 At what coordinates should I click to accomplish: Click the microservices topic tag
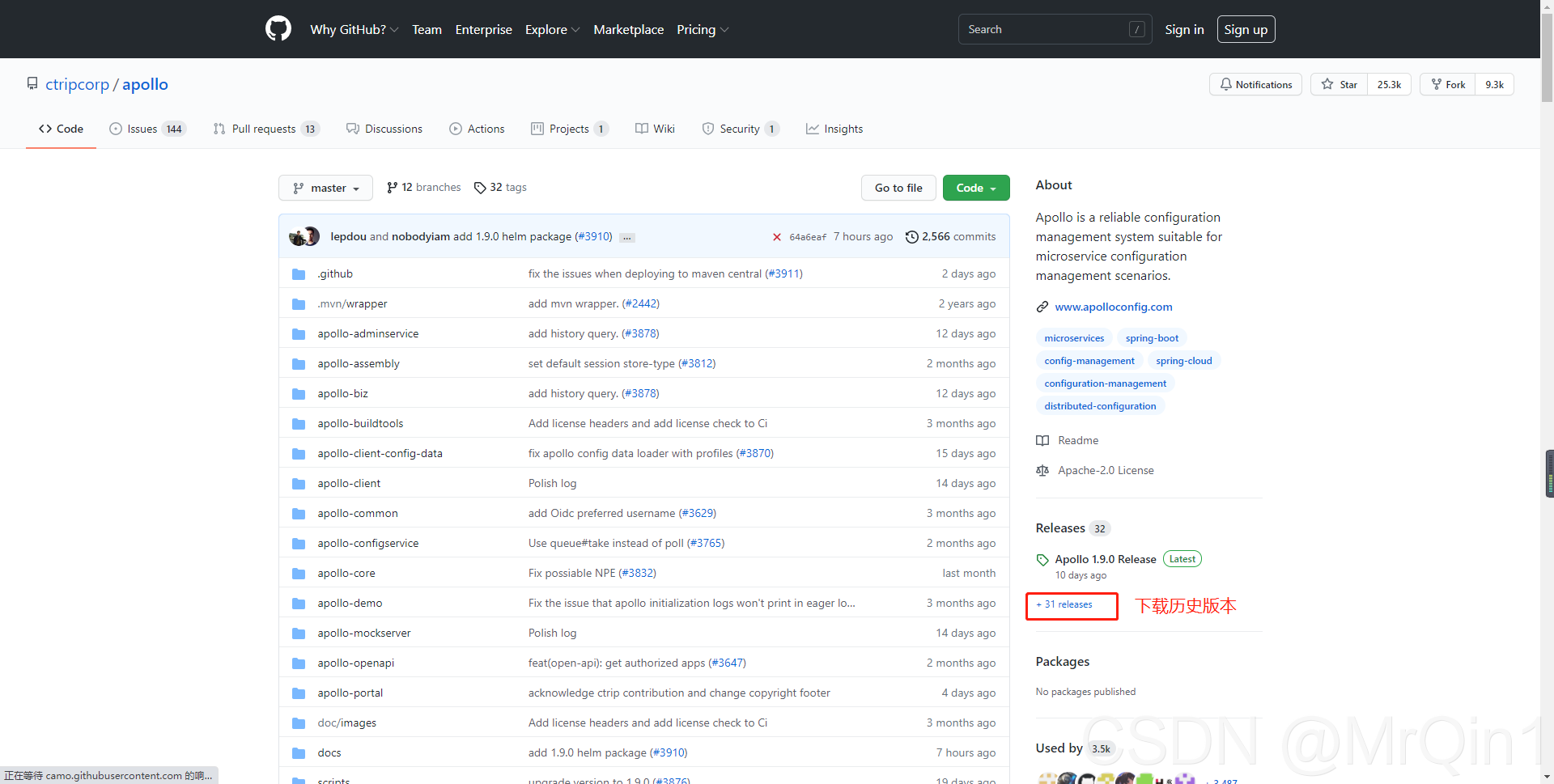pyautogui.click(x=1074, y=338)
